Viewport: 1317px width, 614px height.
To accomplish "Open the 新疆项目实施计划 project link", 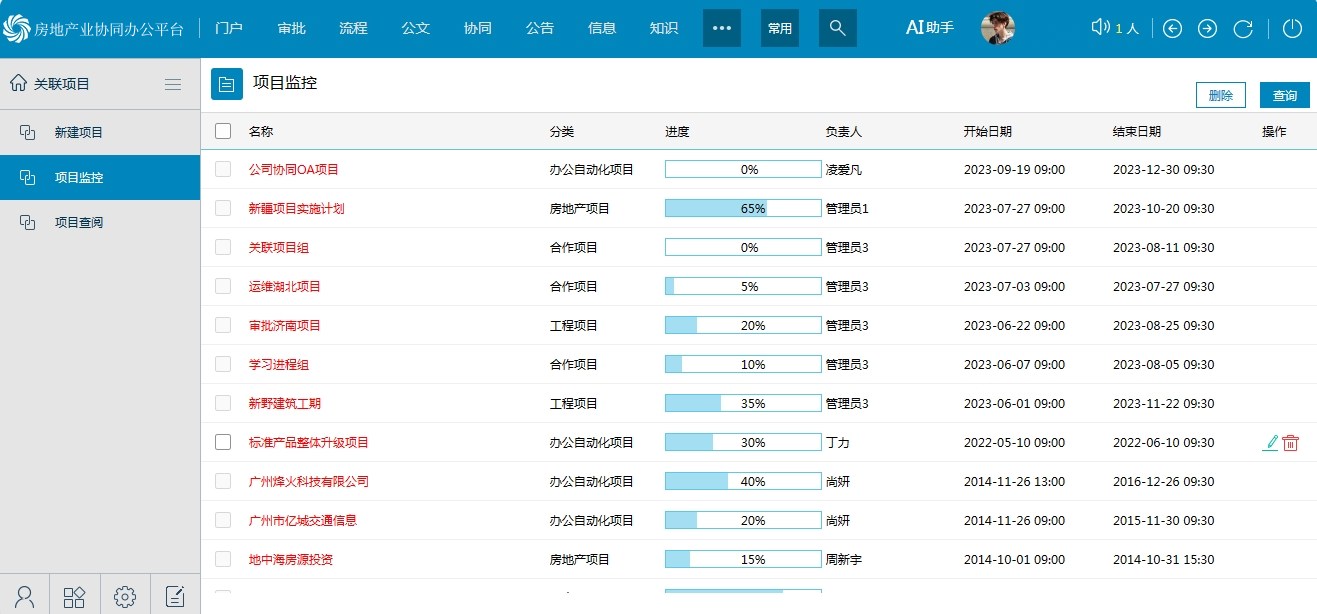I will point(297,209).
